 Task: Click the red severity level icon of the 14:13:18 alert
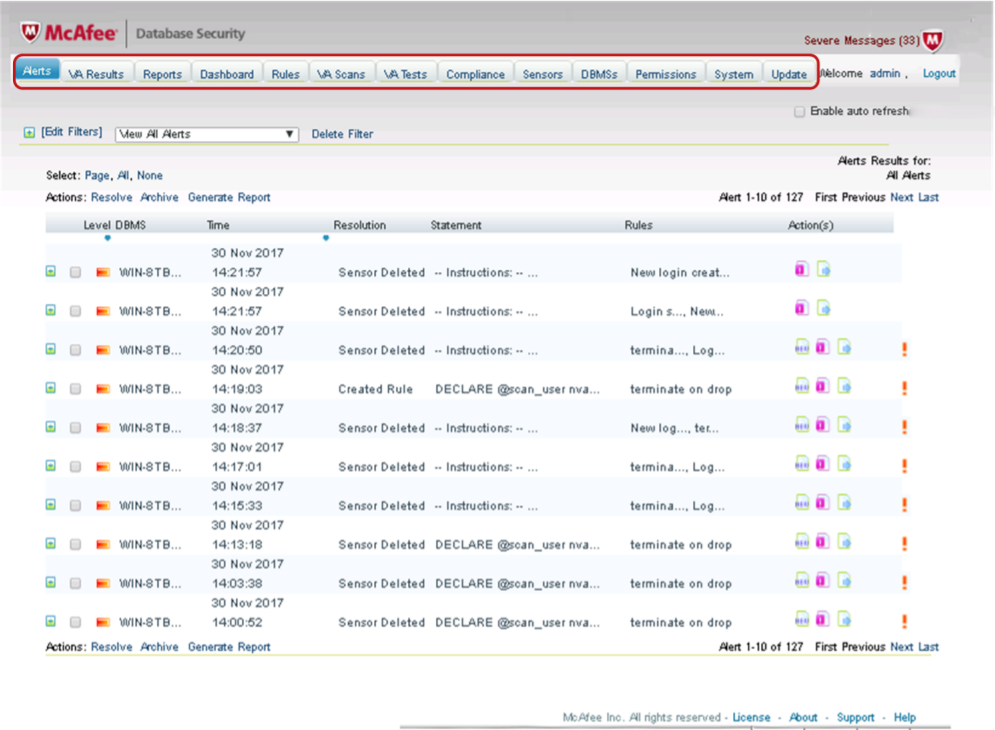coord(102,545)
